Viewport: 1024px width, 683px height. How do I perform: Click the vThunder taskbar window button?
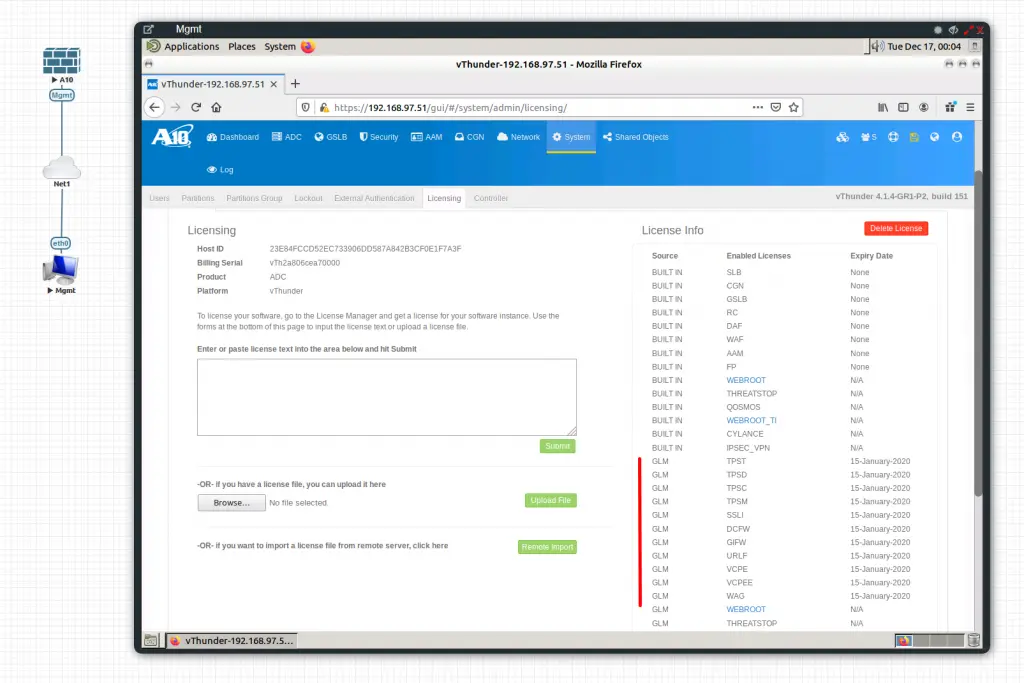pyautogui.click(x=232, y=641)
